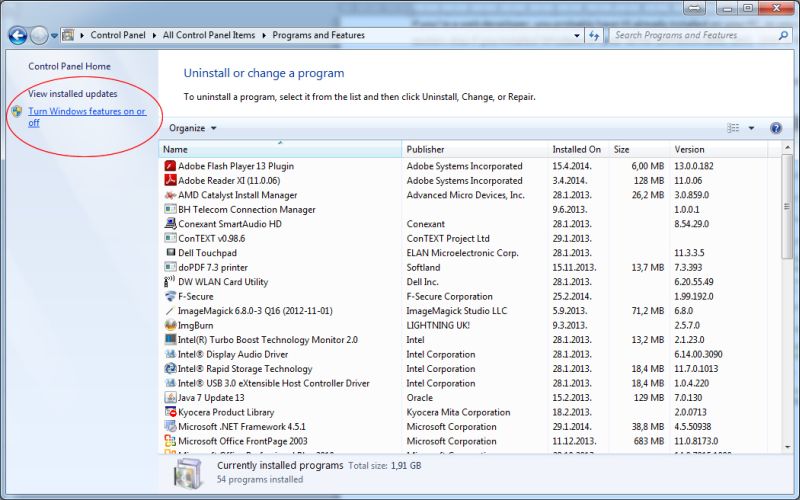Click the Kyocera Product Library icon
This screenshot has width=800, height=500.
point(170,412)
